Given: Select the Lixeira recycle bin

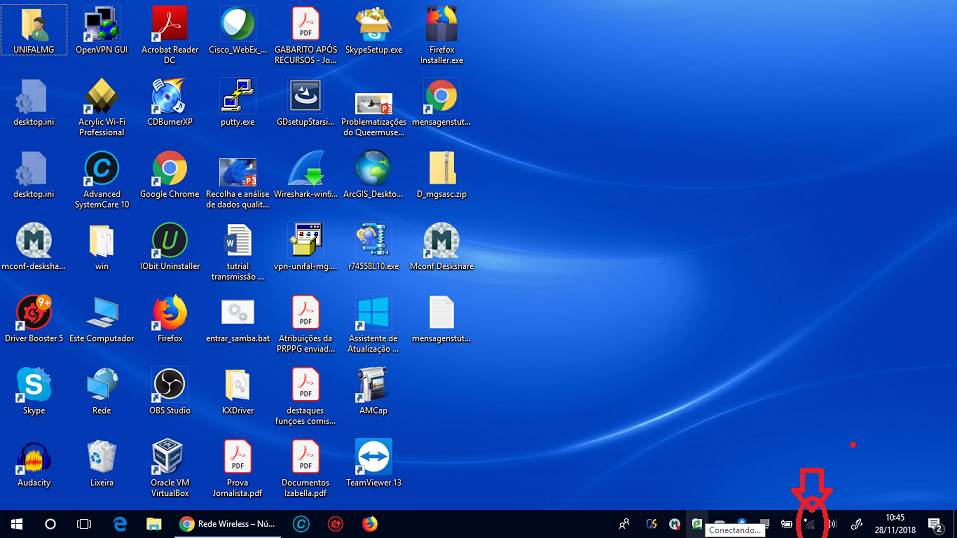Looking at the screenshot, I should (x=101, y=462).
